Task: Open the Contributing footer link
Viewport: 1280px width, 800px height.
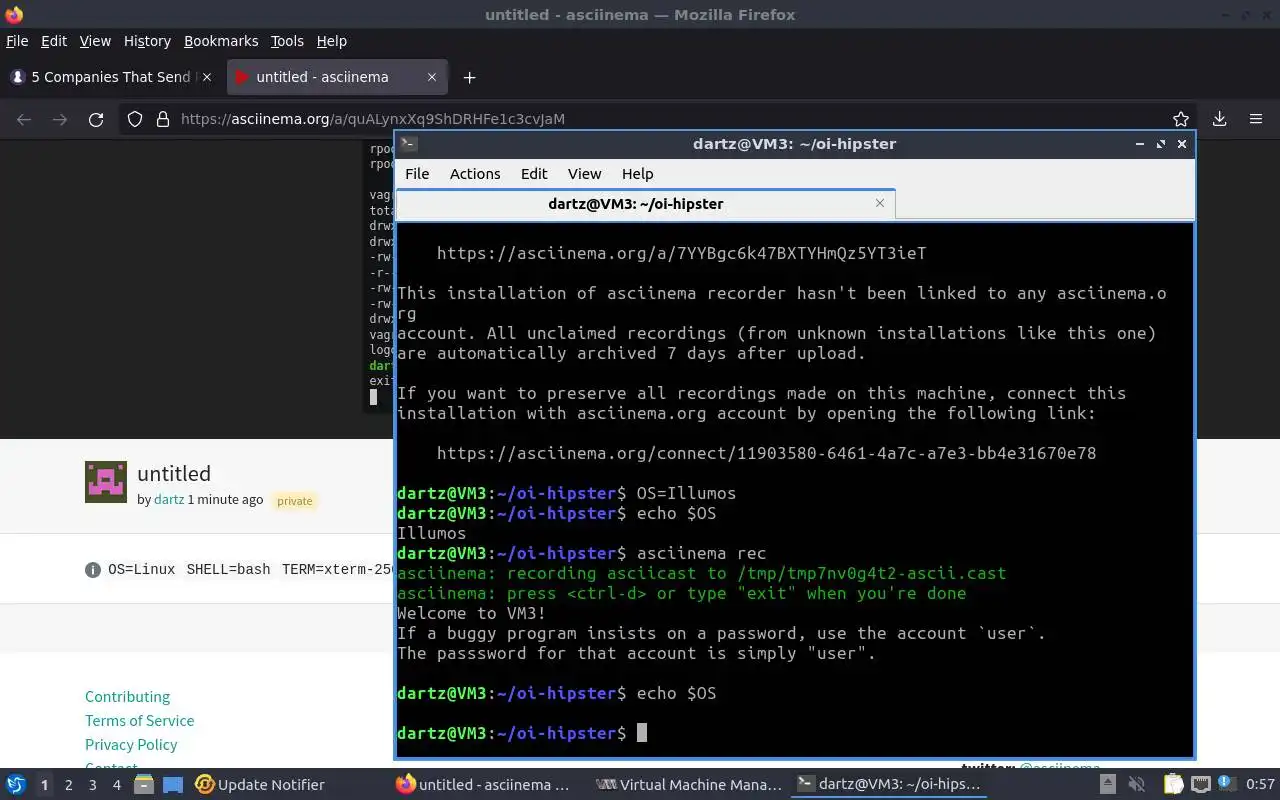Action: [x=127, y=697]
